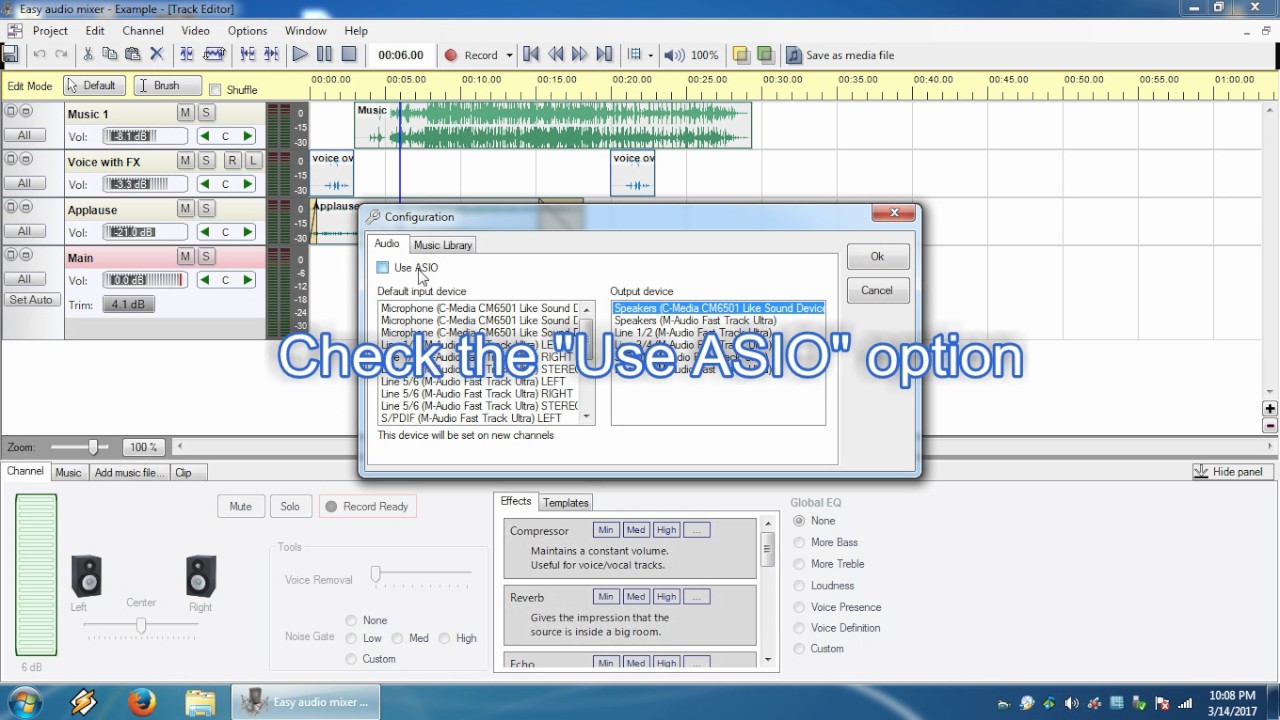Pan Applause track left arrow
The image size is (1280, 720).
coord(205,232)
